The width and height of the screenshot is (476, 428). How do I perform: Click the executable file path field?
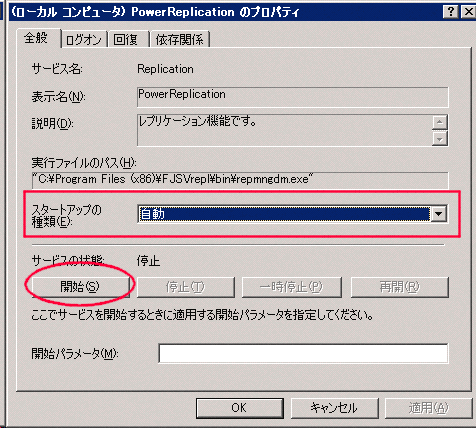coord(240,180)
